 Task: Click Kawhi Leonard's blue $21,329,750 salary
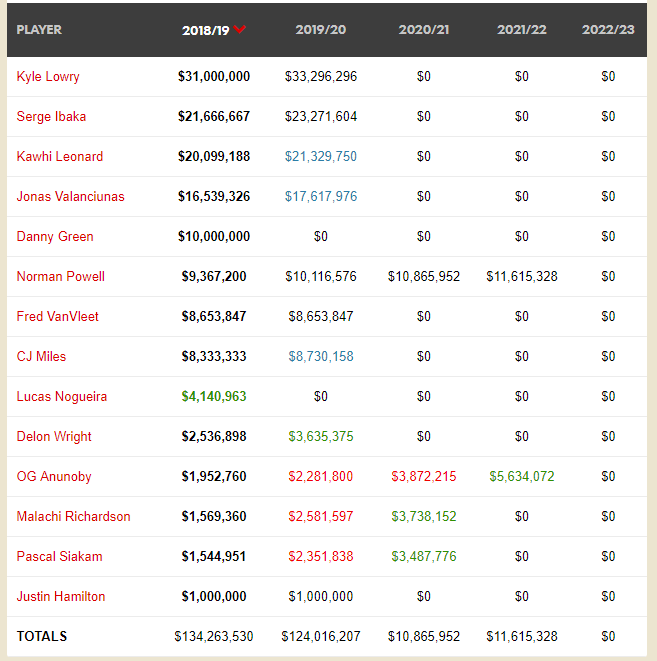(x=320, y=157)
